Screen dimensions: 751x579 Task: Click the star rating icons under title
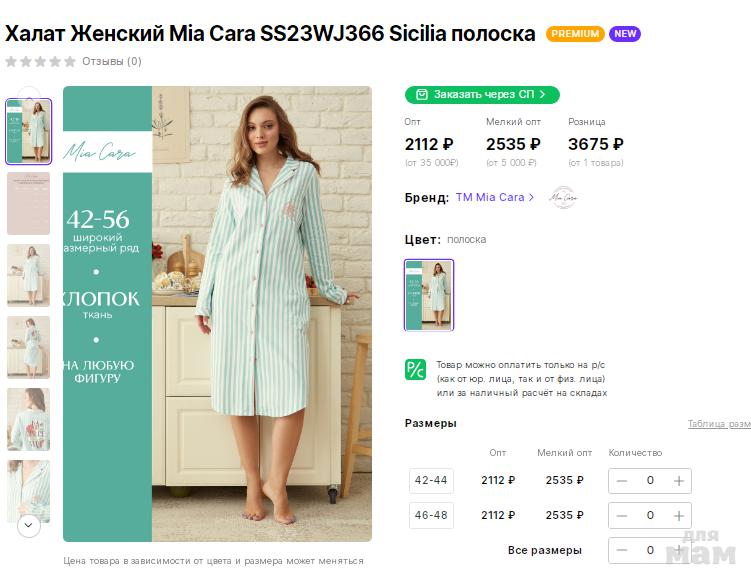[41, 61]
